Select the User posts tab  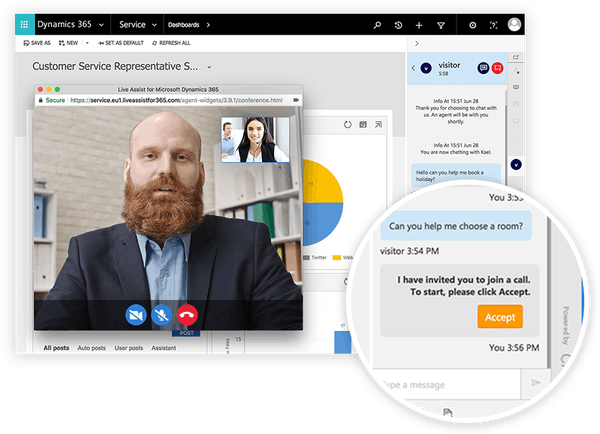[129, 348]
